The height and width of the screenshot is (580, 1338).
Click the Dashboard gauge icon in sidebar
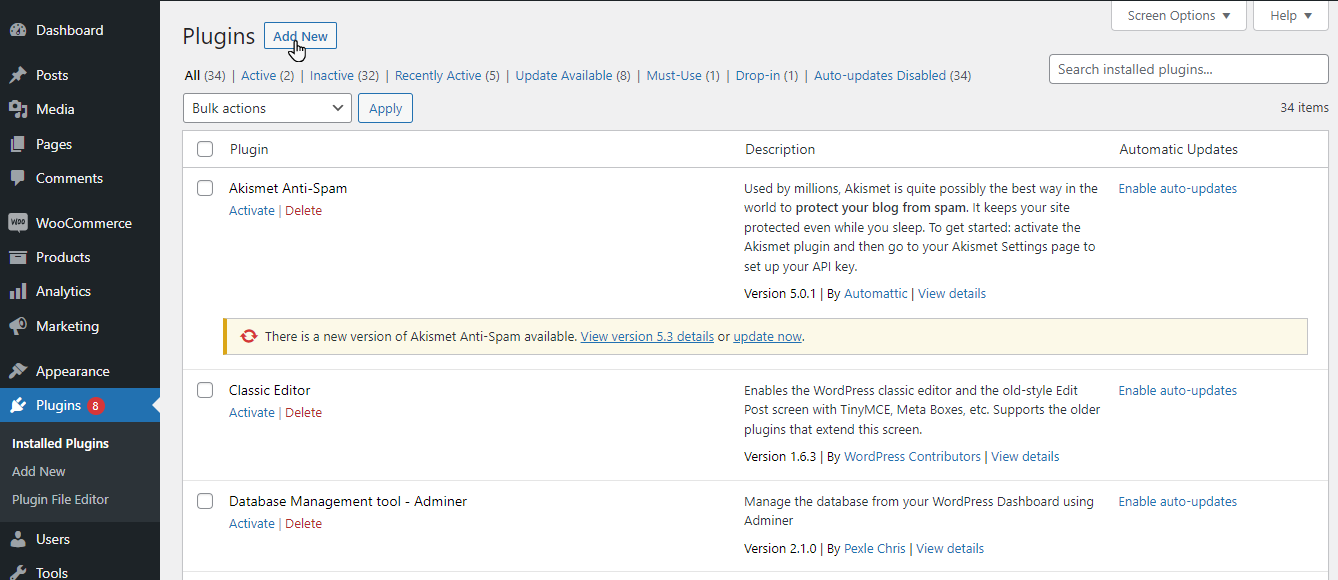coord(18,30)
